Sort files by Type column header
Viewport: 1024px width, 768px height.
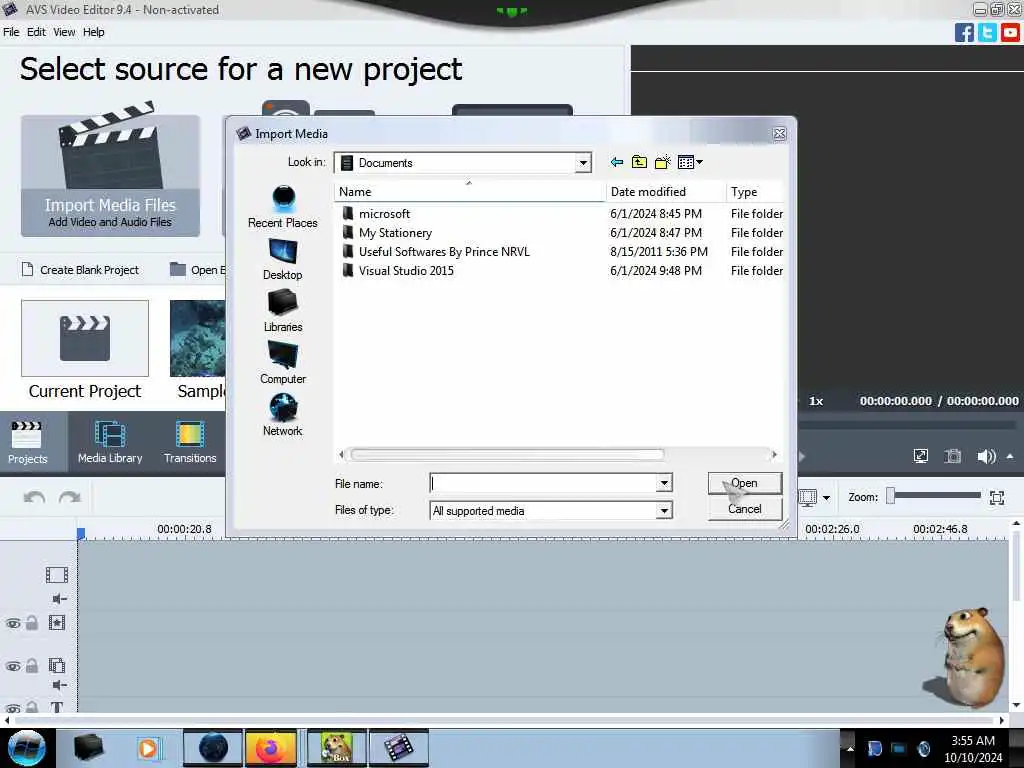[754, 192]
